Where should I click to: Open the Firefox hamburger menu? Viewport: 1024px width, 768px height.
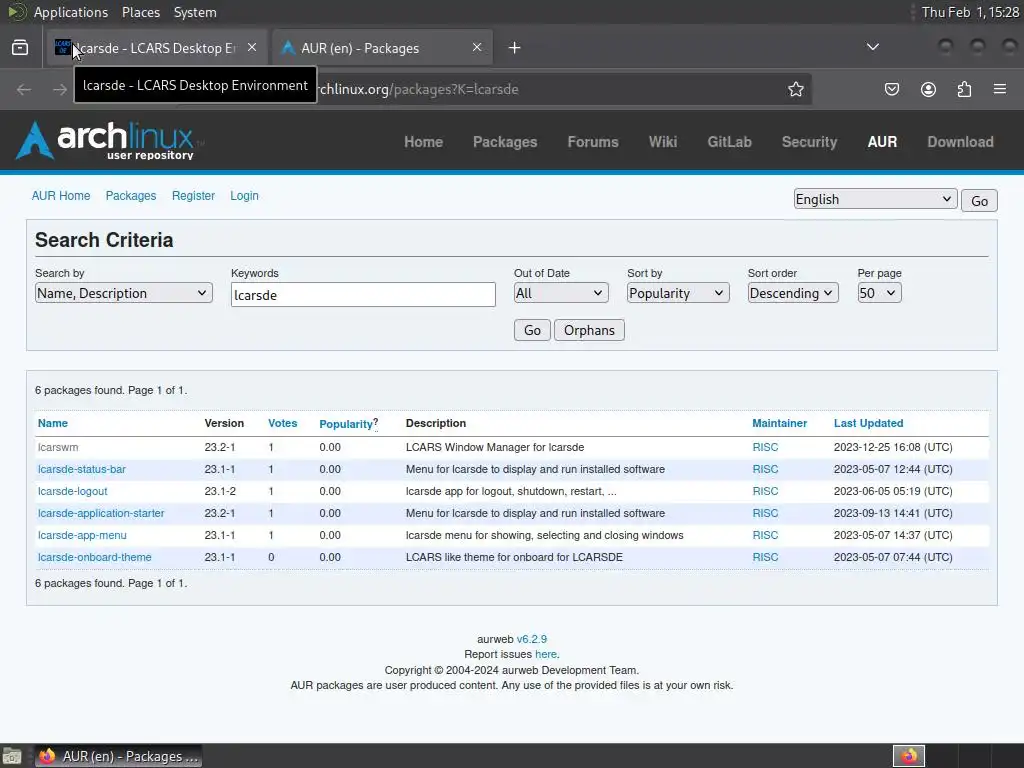[x=1000, y=89]
